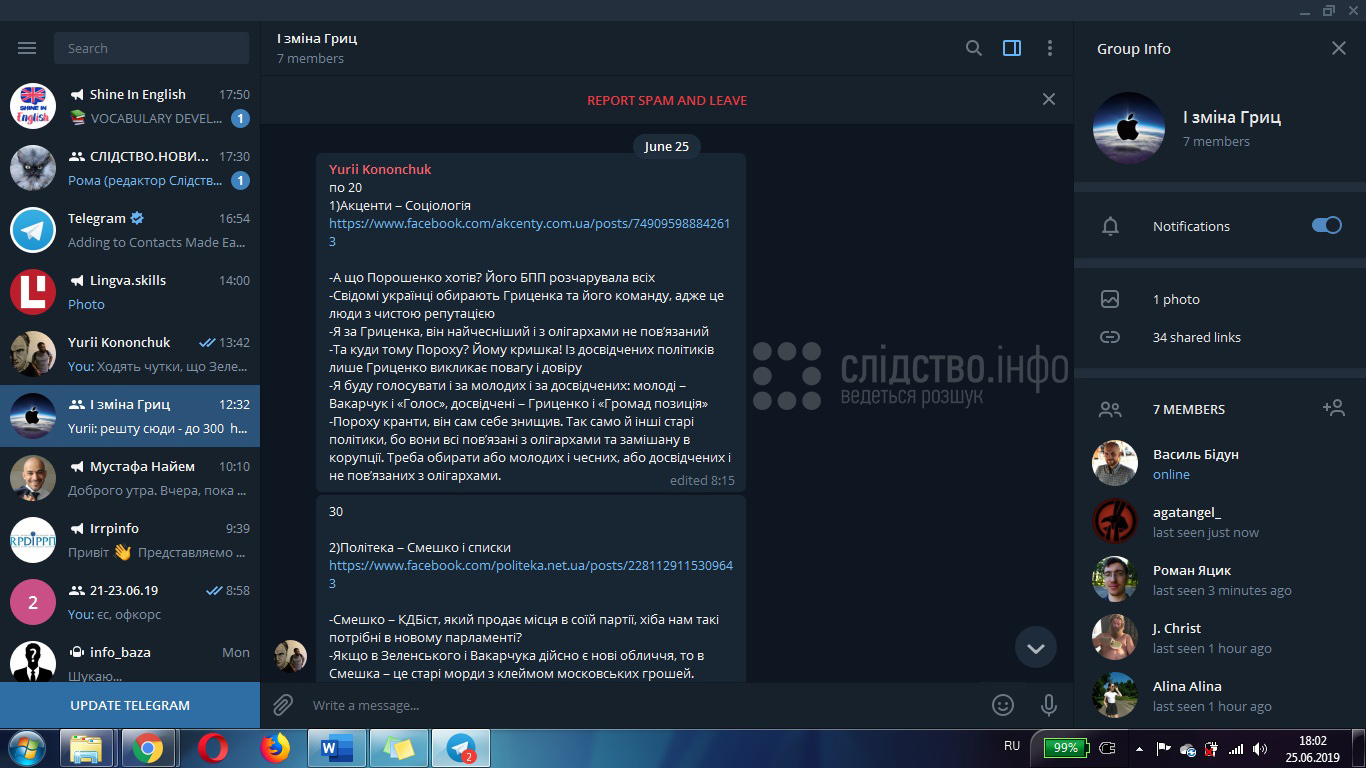
Task: Open the taskbar clock showing 18:02
Action: pyautogui.click(x=1312, y=748)
